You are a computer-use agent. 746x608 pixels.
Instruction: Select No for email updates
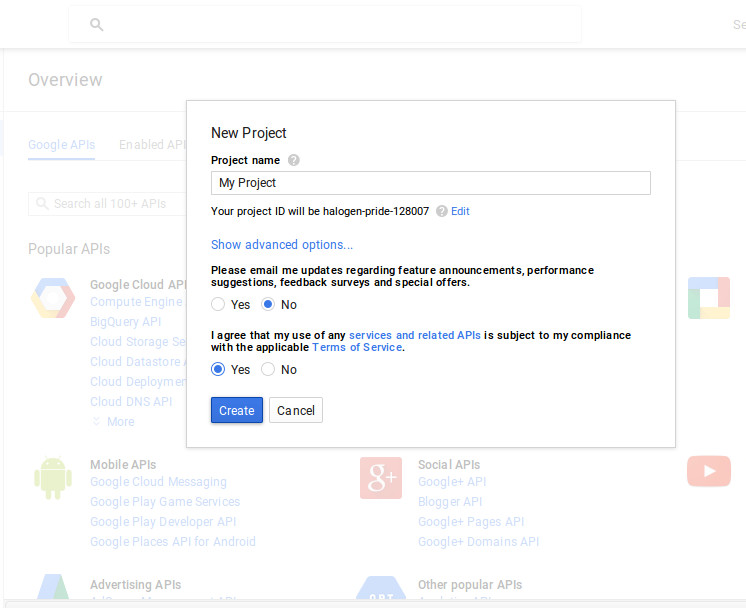pos(268,304)
